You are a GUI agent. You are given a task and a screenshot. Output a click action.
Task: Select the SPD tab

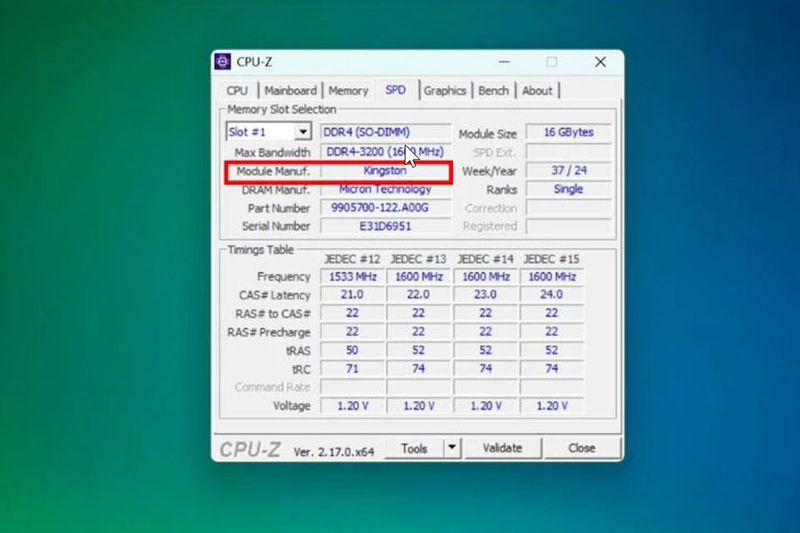point(395,90)
